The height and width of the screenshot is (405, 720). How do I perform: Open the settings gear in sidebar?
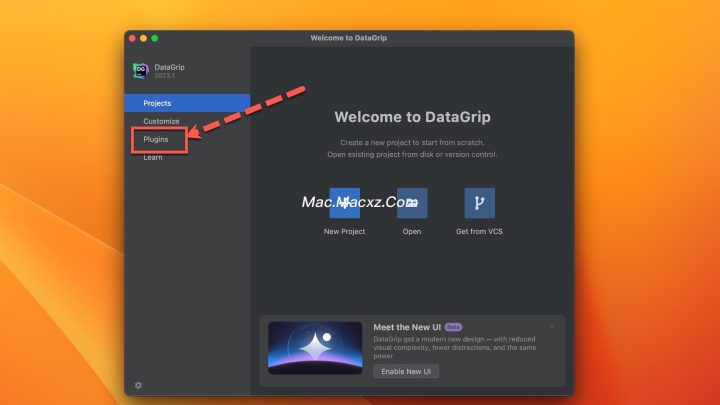(x=138, y=385)
